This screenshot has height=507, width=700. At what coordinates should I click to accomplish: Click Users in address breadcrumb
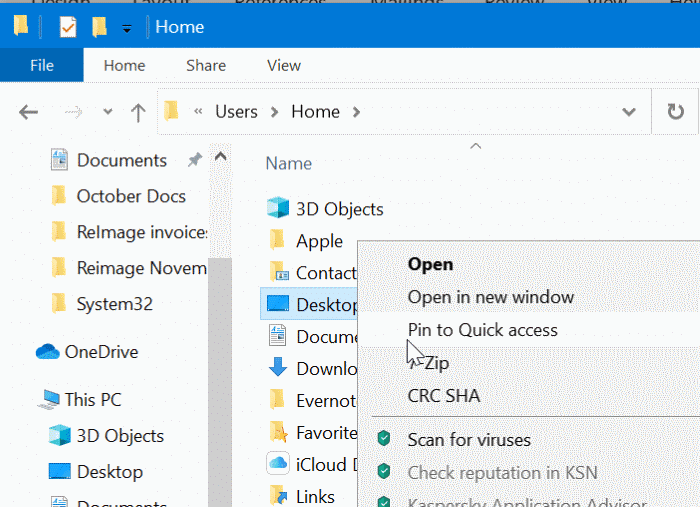236,112
